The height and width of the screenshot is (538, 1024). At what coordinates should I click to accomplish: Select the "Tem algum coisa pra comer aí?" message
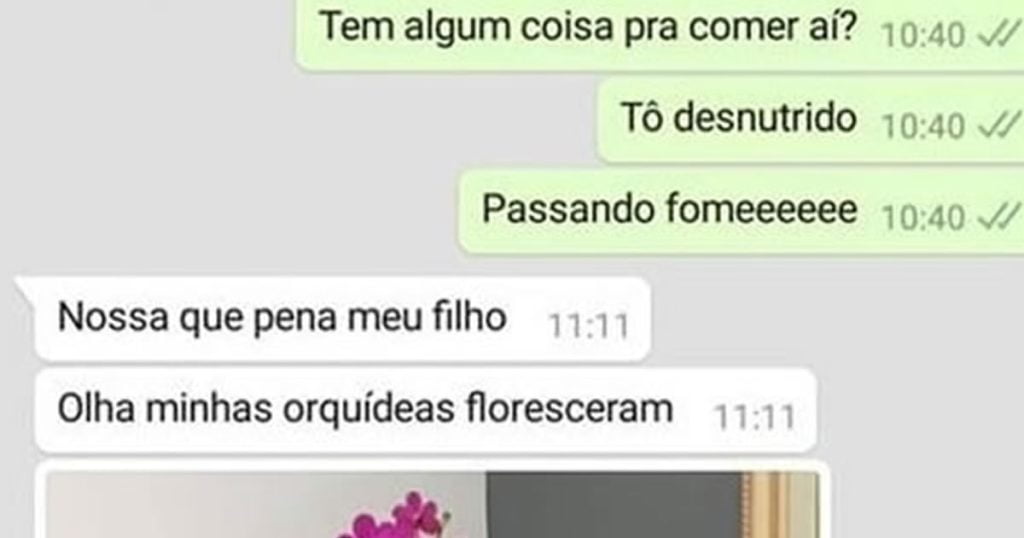coord(660,33)
